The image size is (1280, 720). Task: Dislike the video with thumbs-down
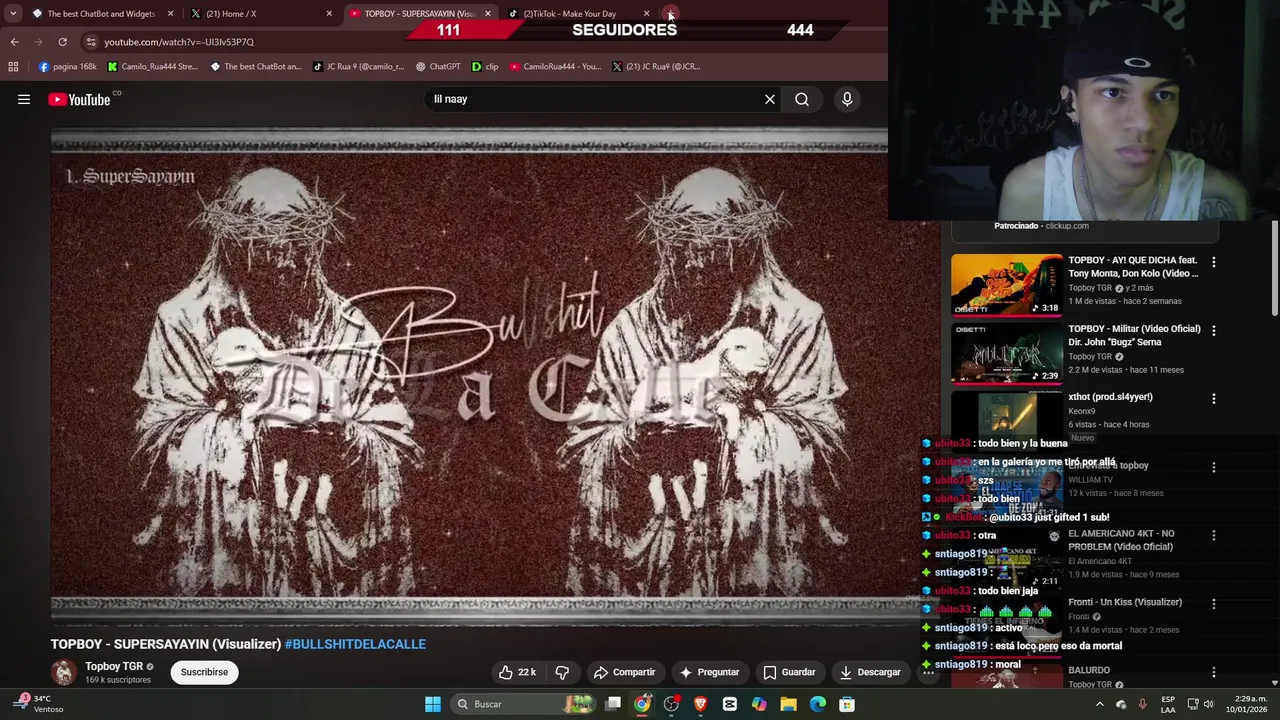tap(562, 672)
